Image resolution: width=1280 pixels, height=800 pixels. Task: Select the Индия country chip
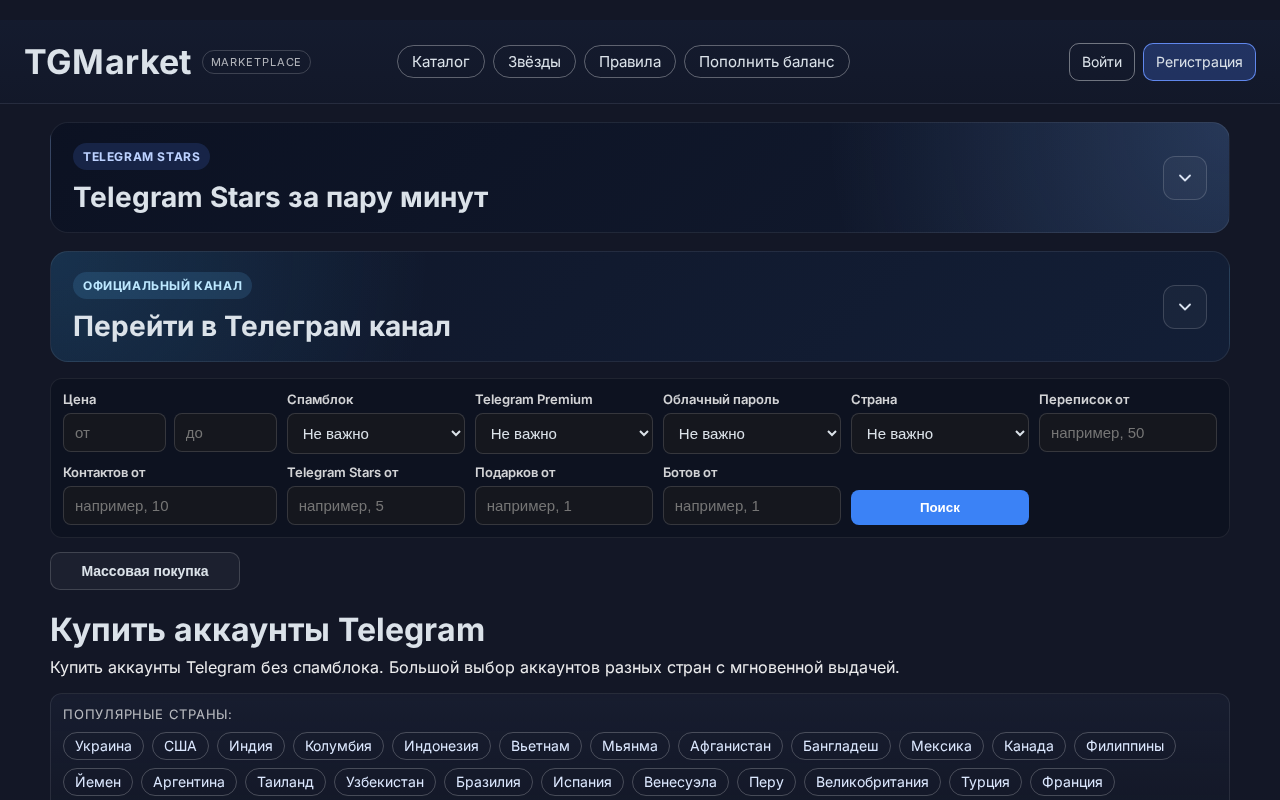pos(251,746)
